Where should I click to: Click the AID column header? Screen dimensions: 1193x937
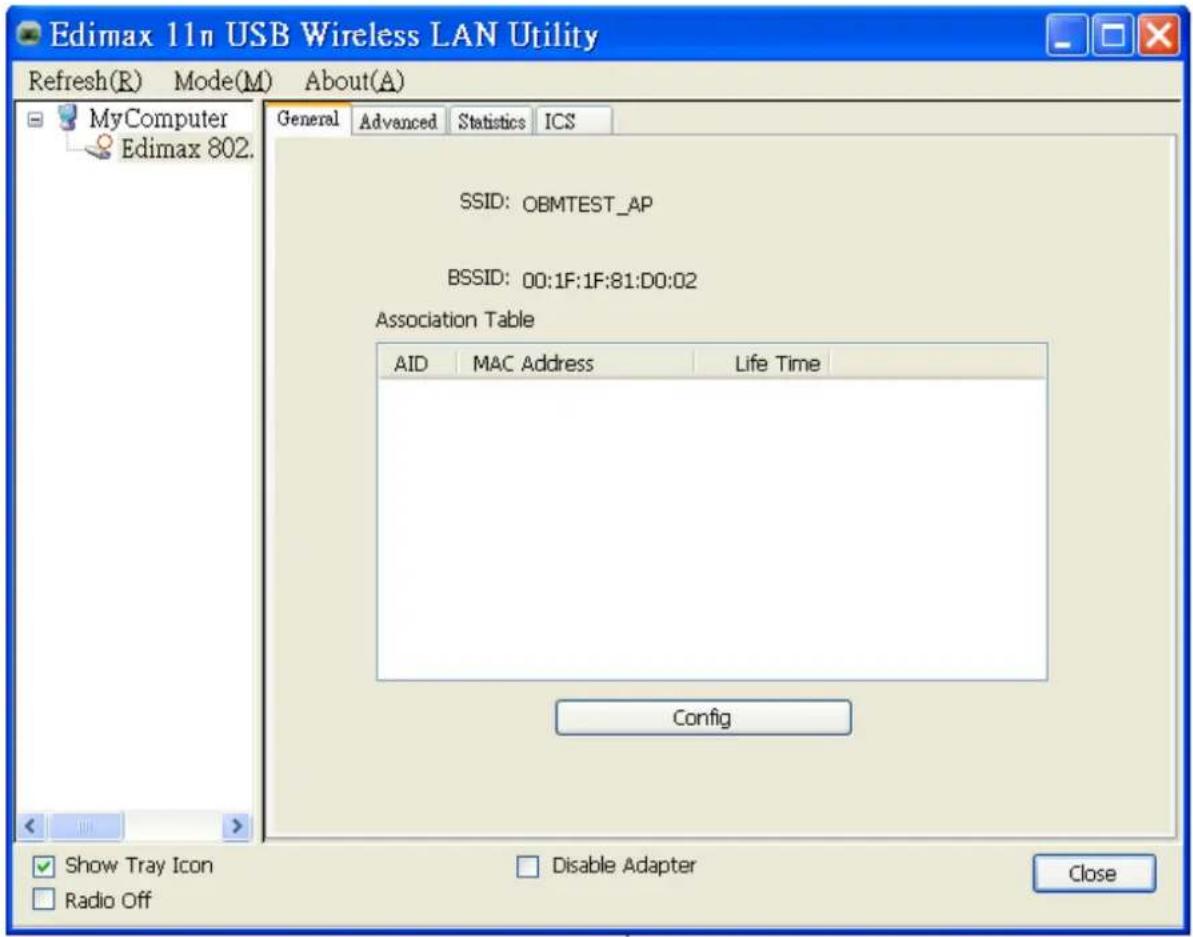coord(416,363)
